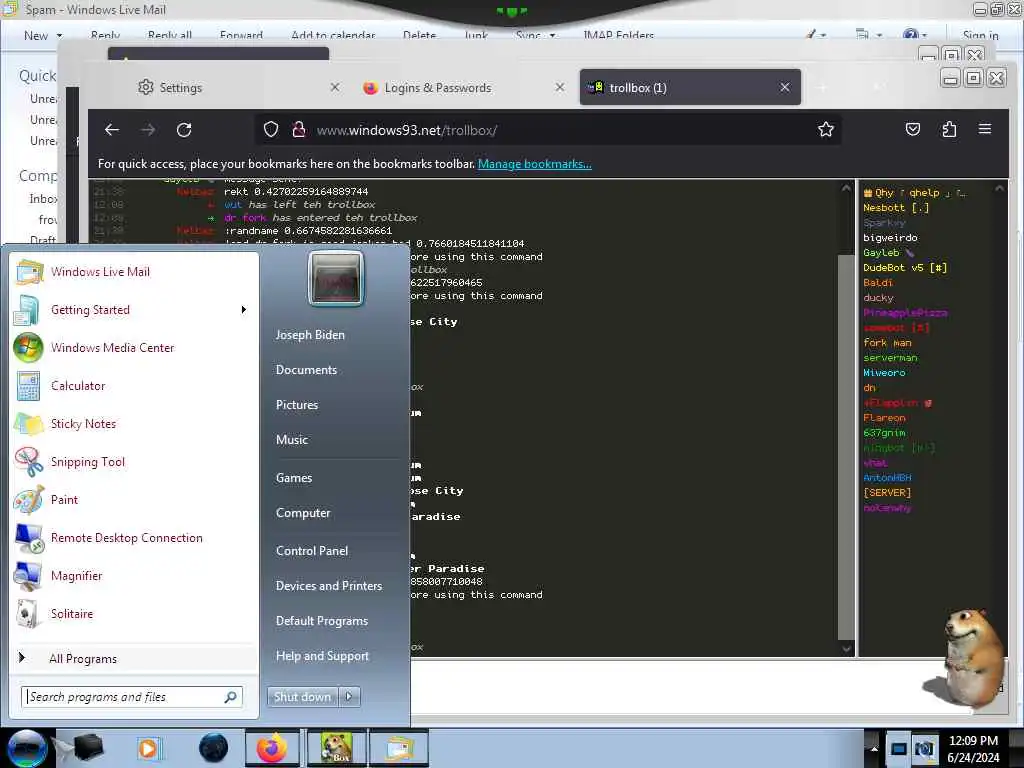This screenshot has height=768, width=1024.
Task: Click the dark globe taskbar icon
Action: 213,748
